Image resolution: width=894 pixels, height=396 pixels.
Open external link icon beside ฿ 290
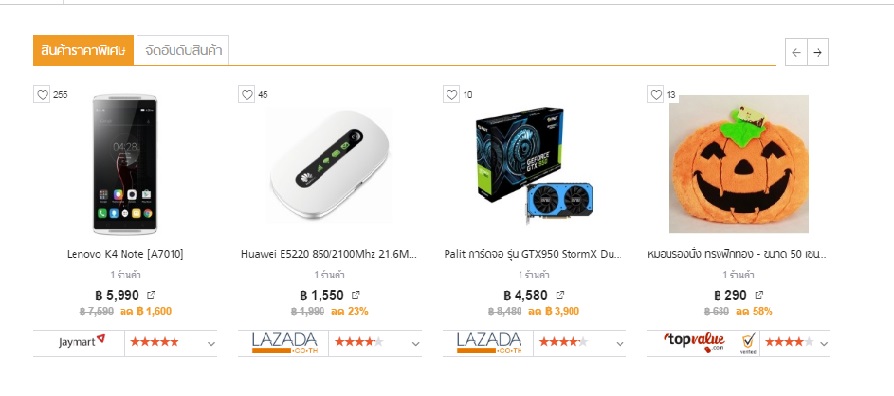759,295
